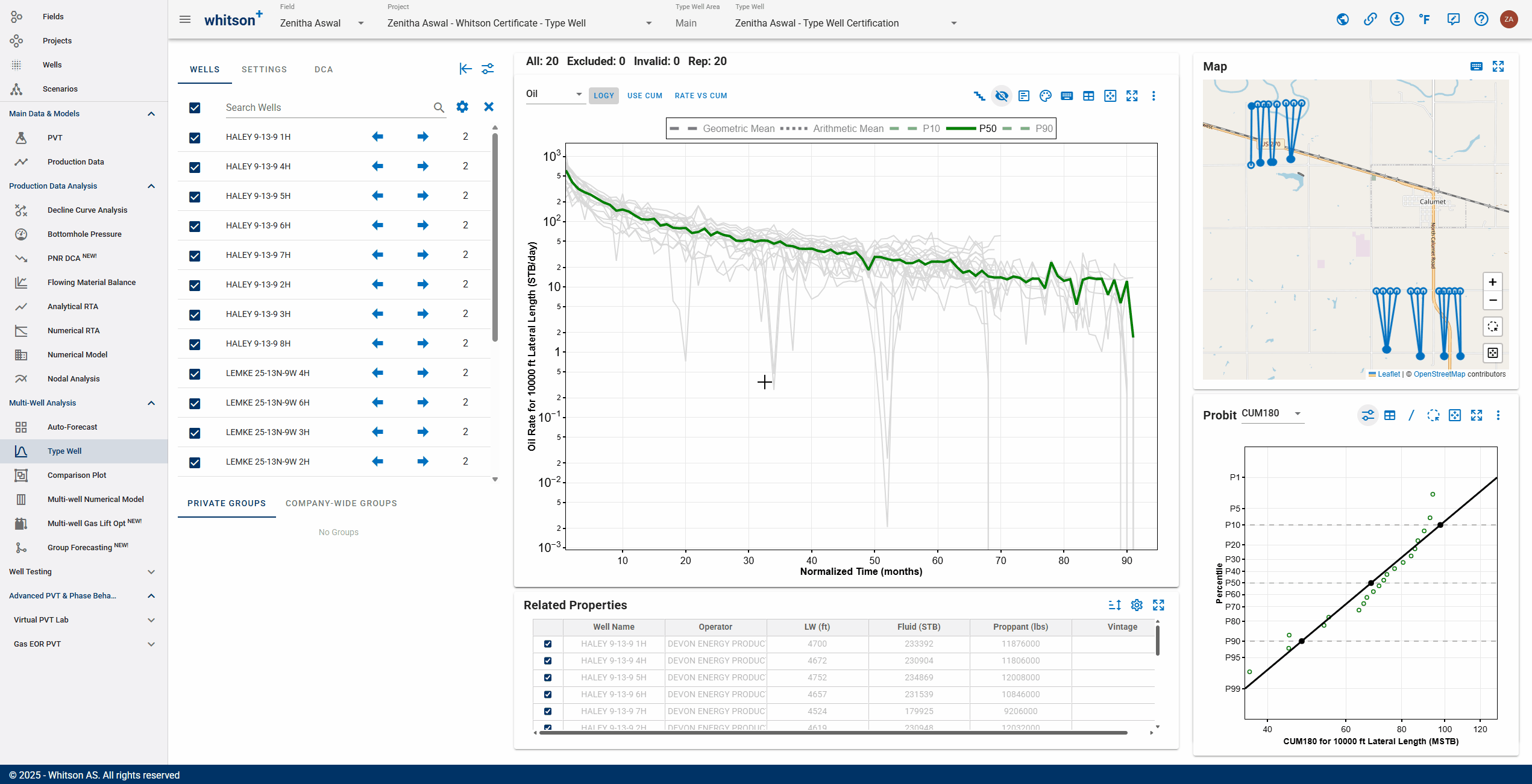Switch to the DCA tab
This screenshot has height=784, width=1532.
[324, 69]
